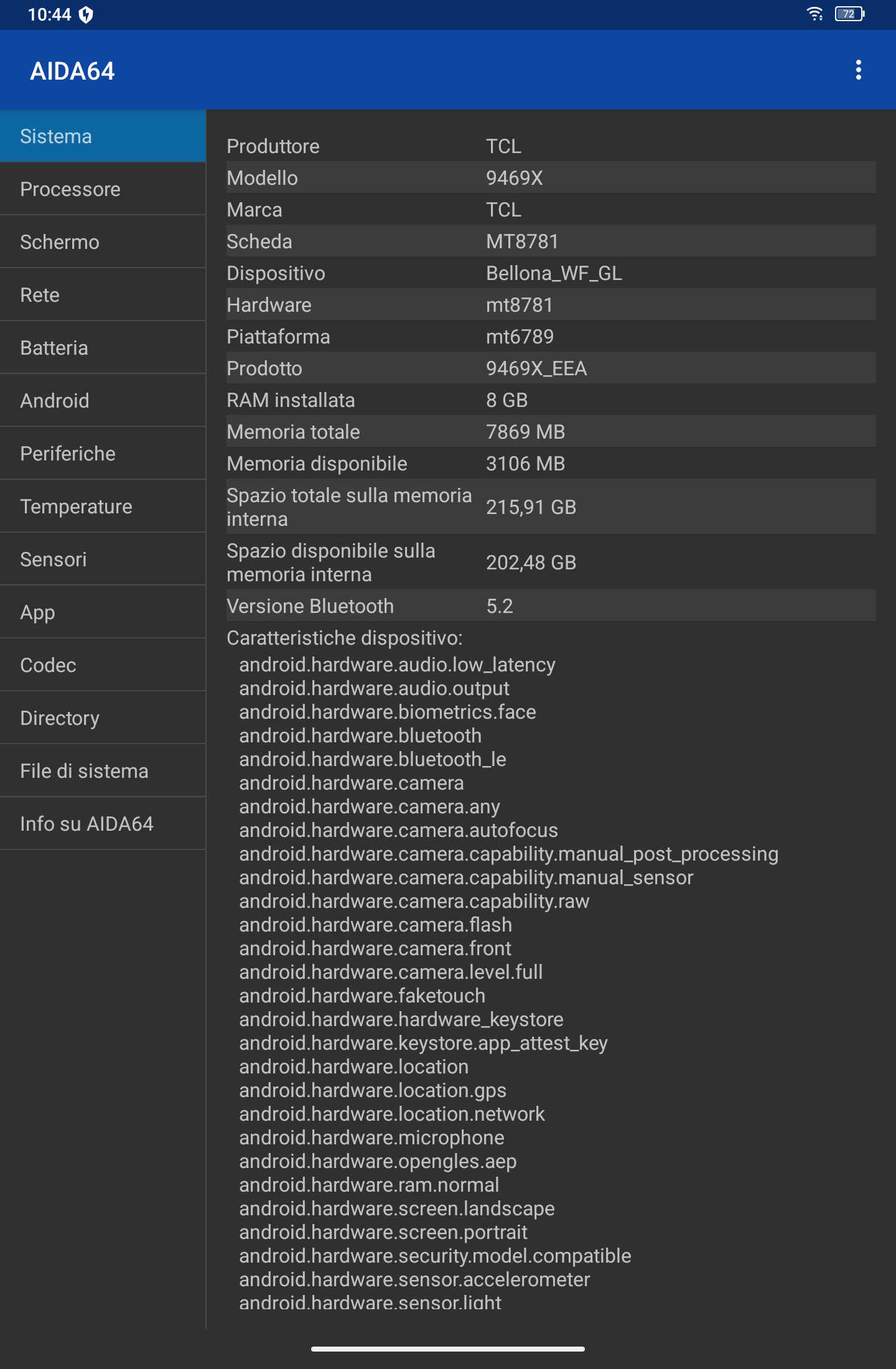
Task: Select the Scheda MT8781 row
Action: pos(551,241)
